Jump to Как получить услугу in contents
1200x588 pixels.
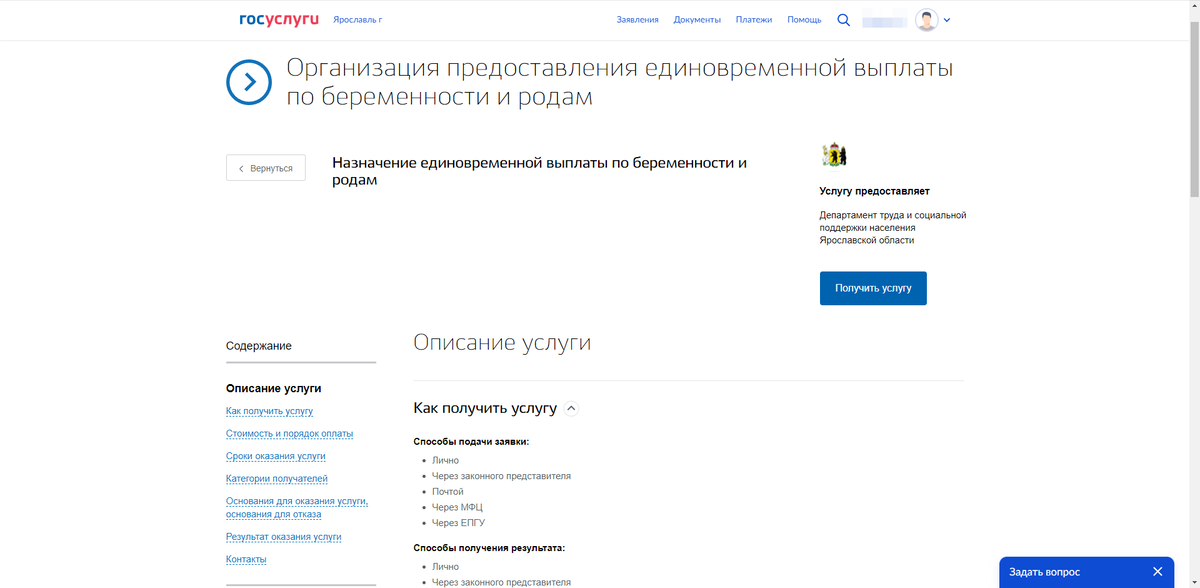269,411
